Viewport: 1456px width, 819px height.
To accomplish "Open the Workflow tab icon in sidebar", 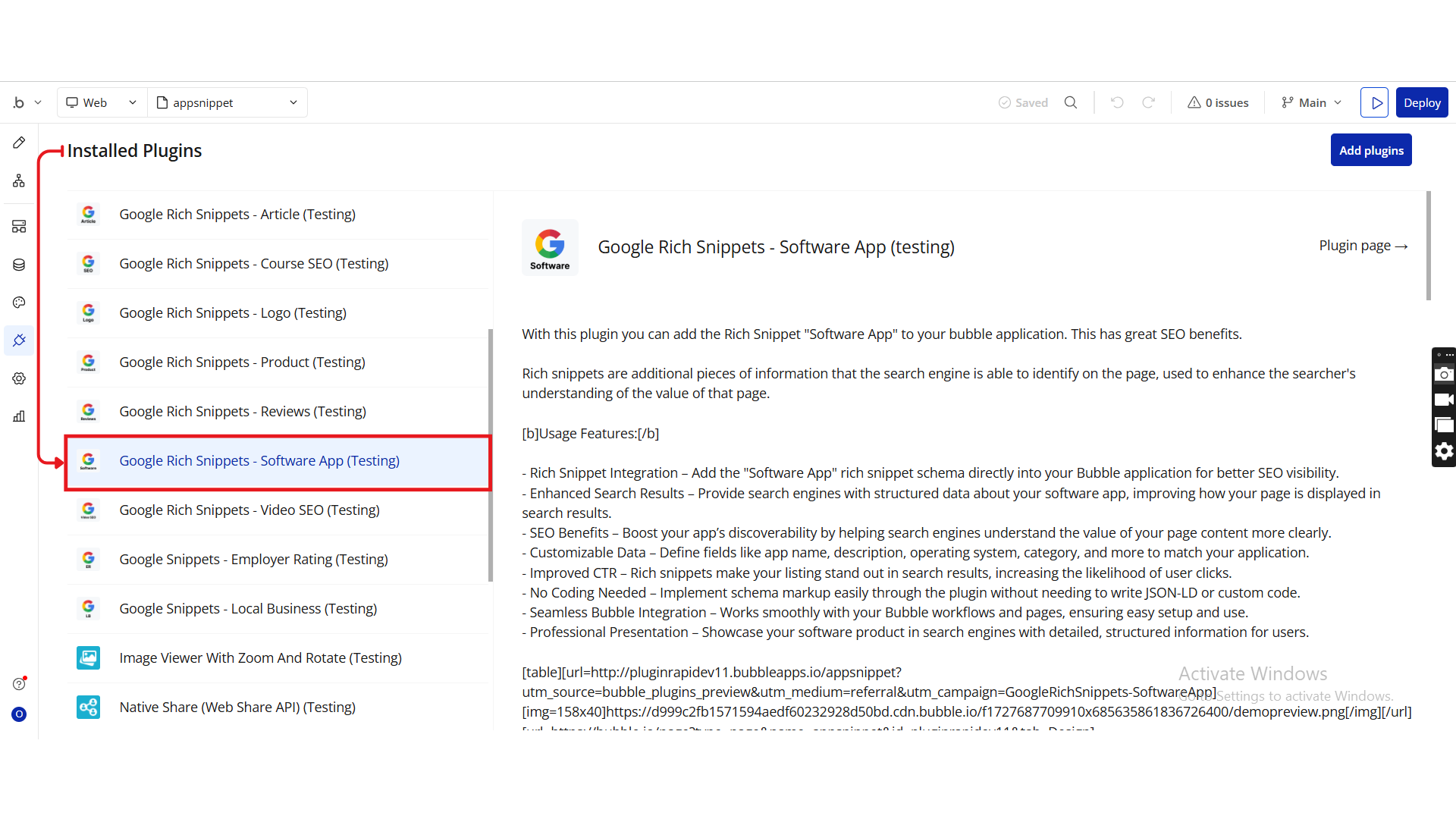I will pos(19,180).
